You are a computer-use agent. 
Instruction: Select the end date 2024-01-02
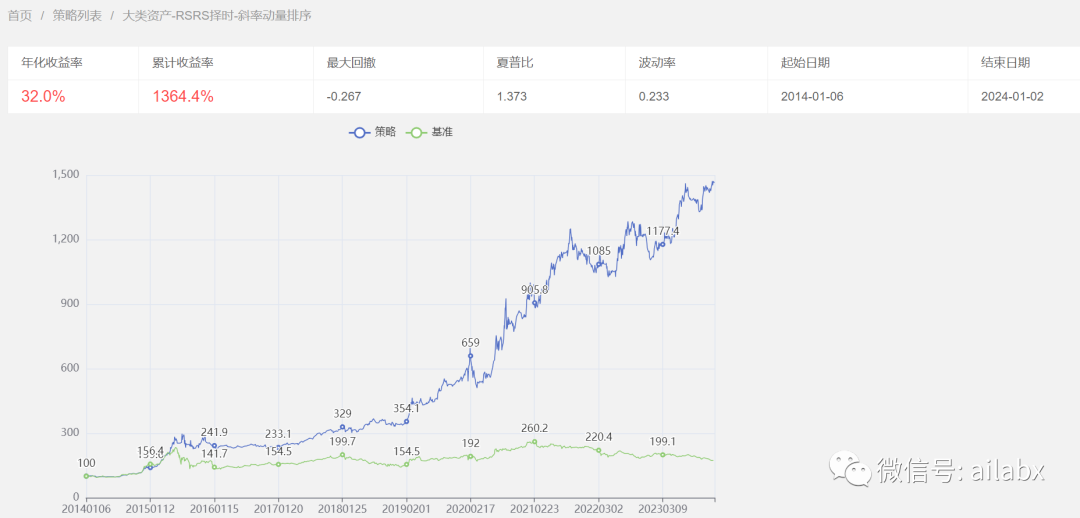pyautogui.click(x=1012, y=97)
